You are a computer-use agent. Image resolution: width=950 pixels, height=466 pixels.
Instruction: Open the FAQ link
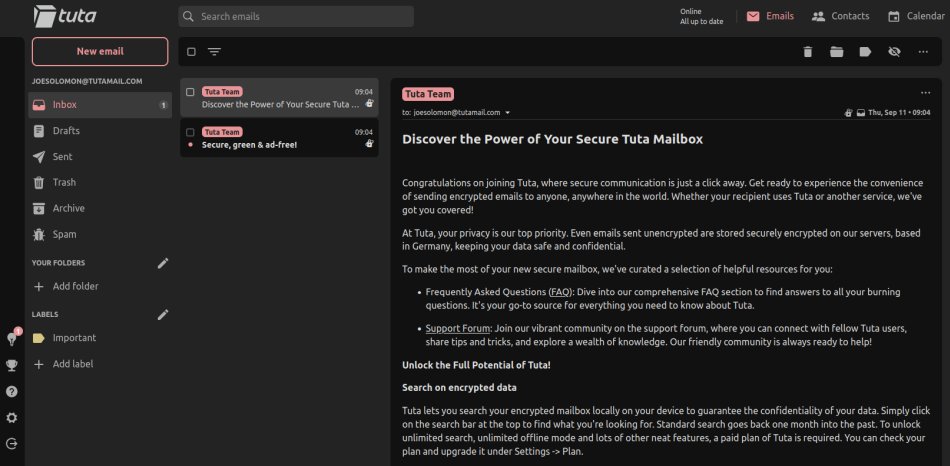560,292
